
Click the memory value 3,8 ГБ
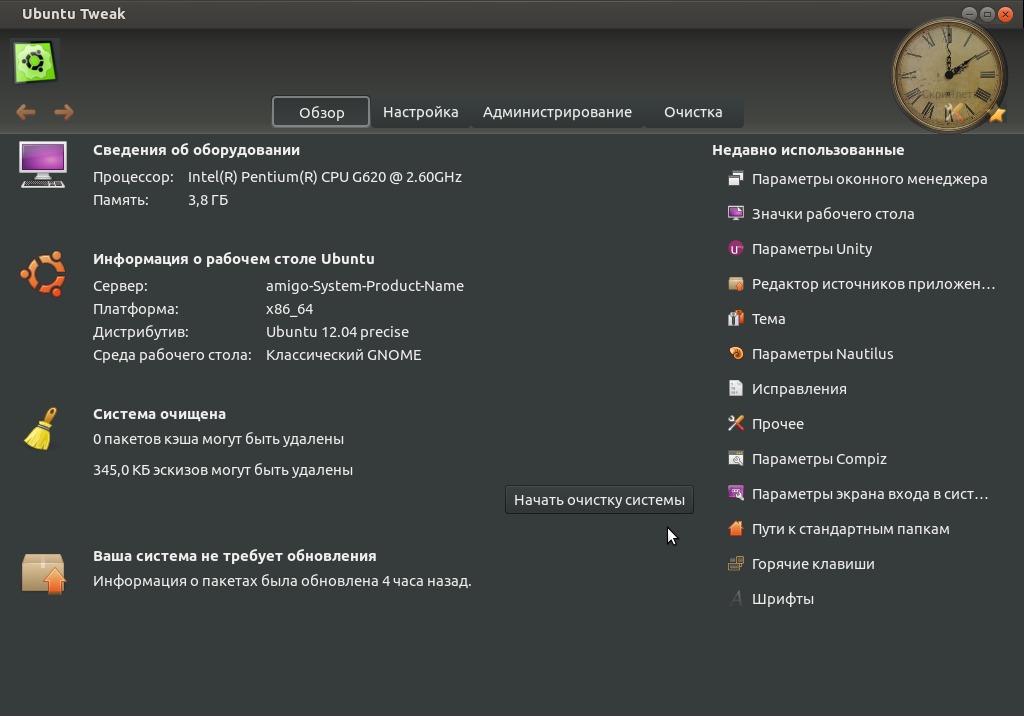208,200
